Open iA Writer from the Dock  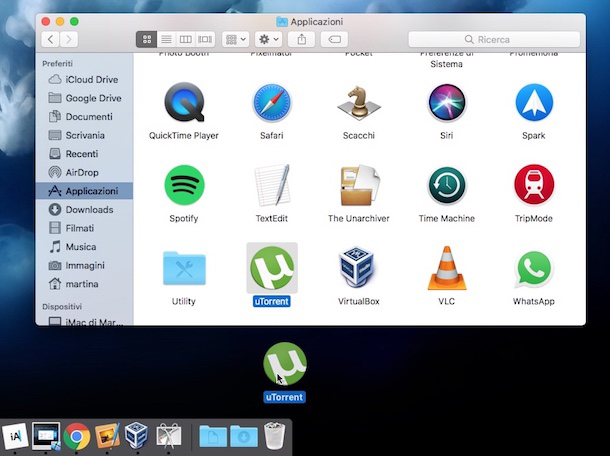(15, 436)
